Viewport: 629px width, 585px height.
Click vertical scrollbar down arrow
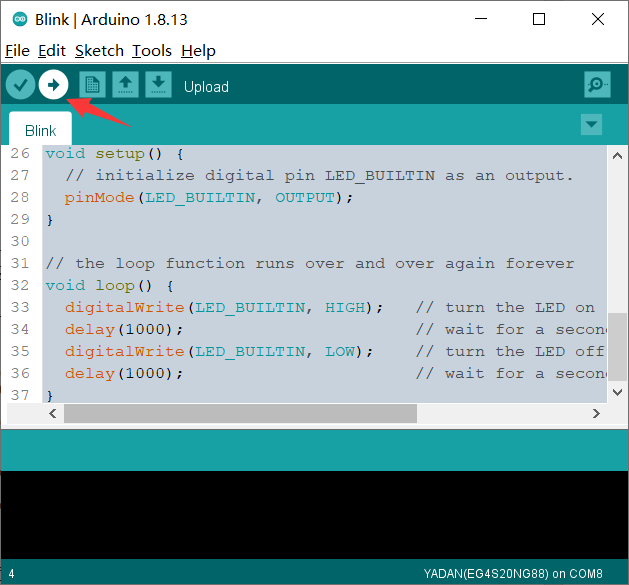[617, 392]
